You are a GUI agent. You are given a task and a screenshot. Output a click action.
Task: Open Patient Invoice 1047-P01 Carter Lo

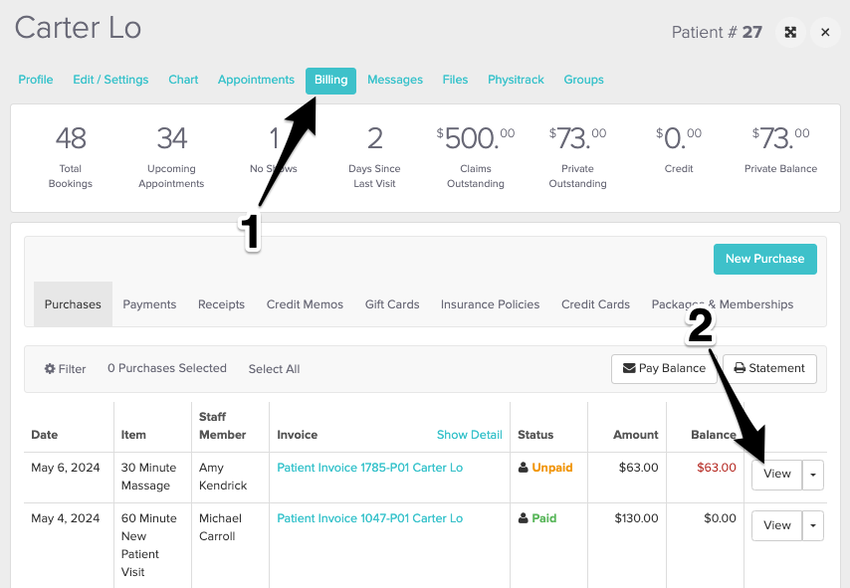coord(370,519)
